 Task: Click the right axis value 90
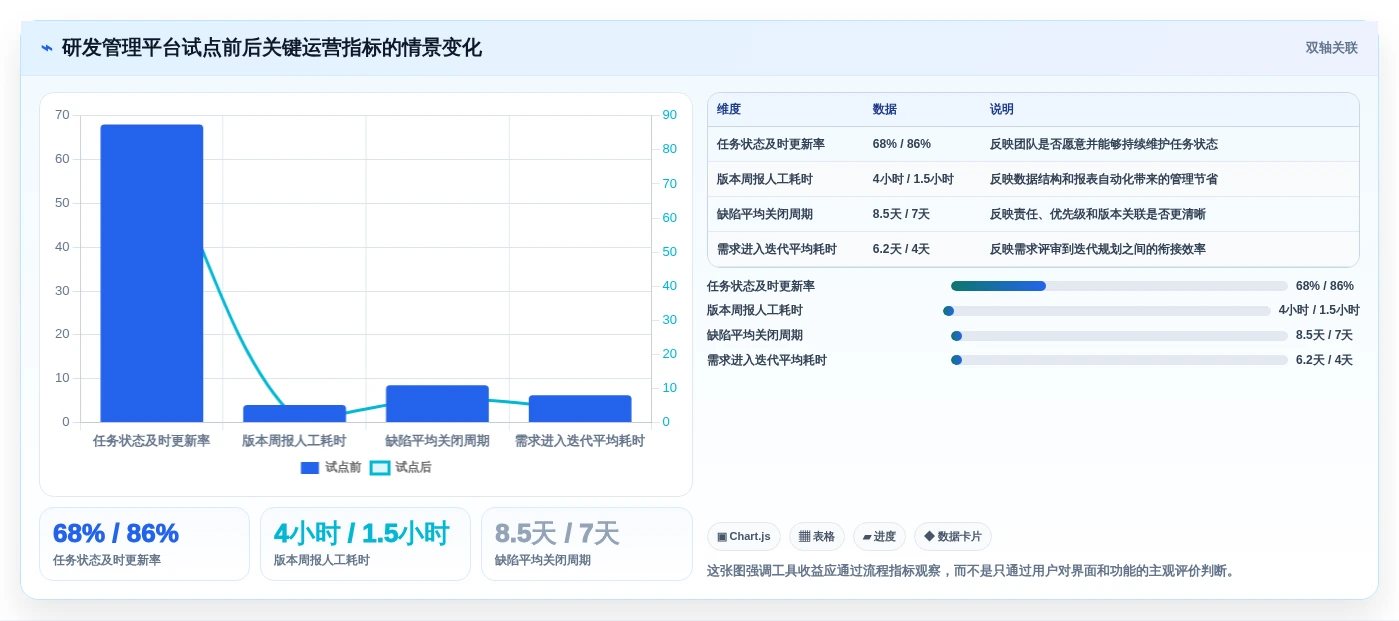click(x=669, y=115)
